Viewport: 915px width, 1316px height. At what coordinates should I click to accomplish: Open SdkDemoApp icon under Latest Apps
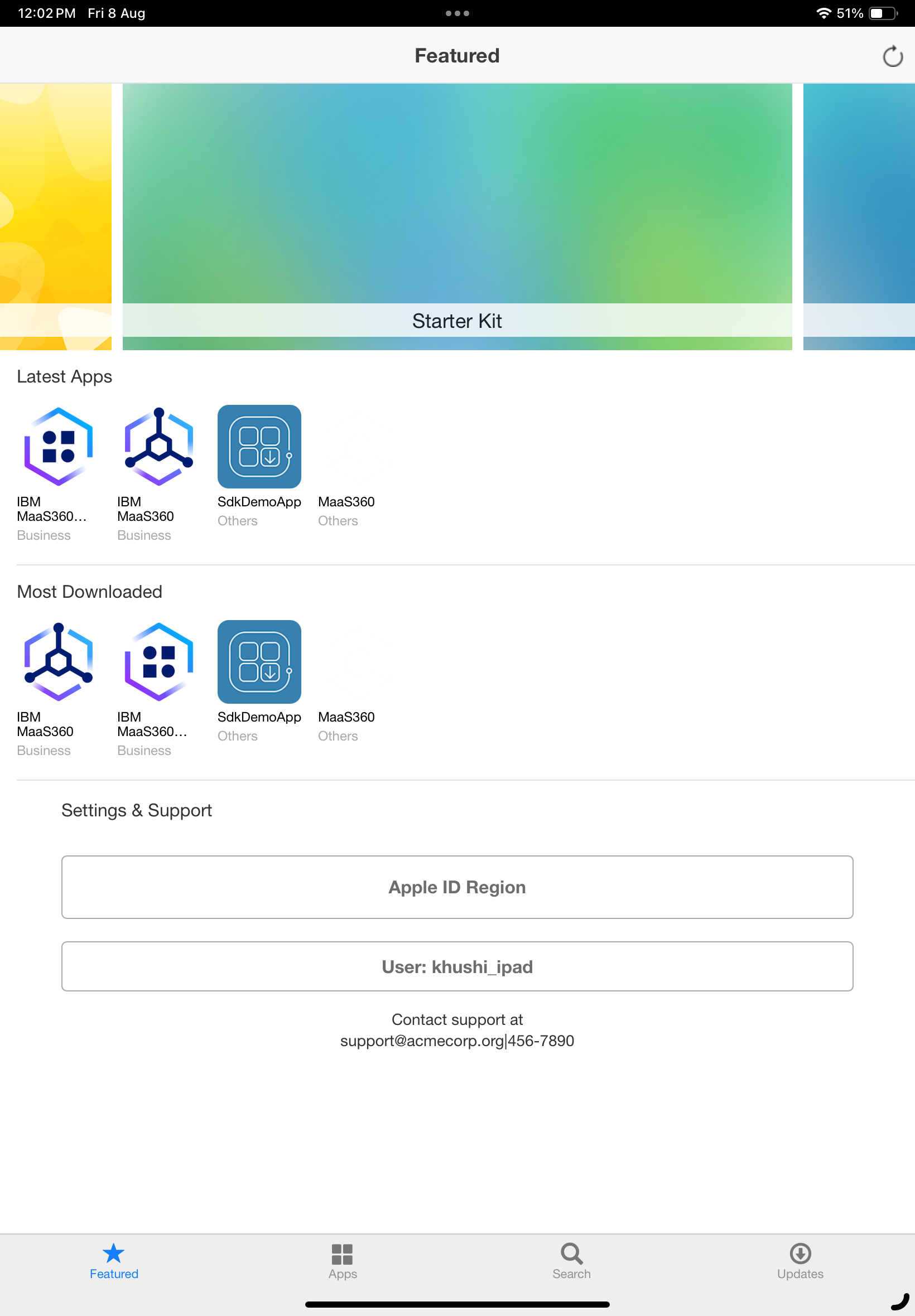point(259,446)
